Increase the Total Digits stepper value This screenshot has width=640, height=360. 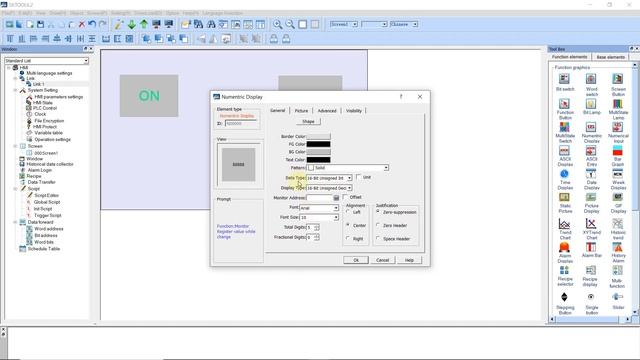(x=317, y=225)
